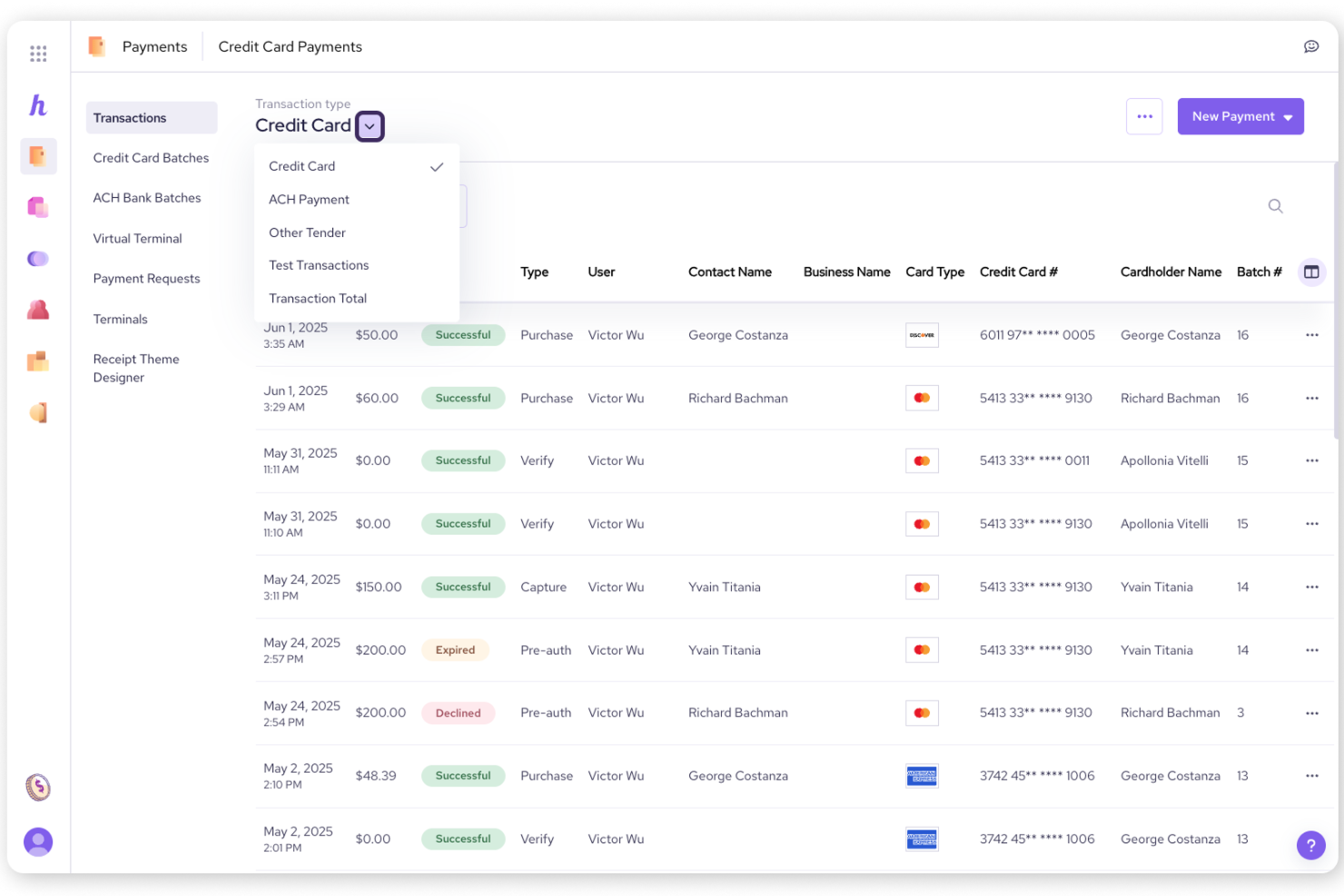Screen dimensions: 1344x896
Task: Collapse the Transaction type dropdown chevron
Action: coord(370,125)
